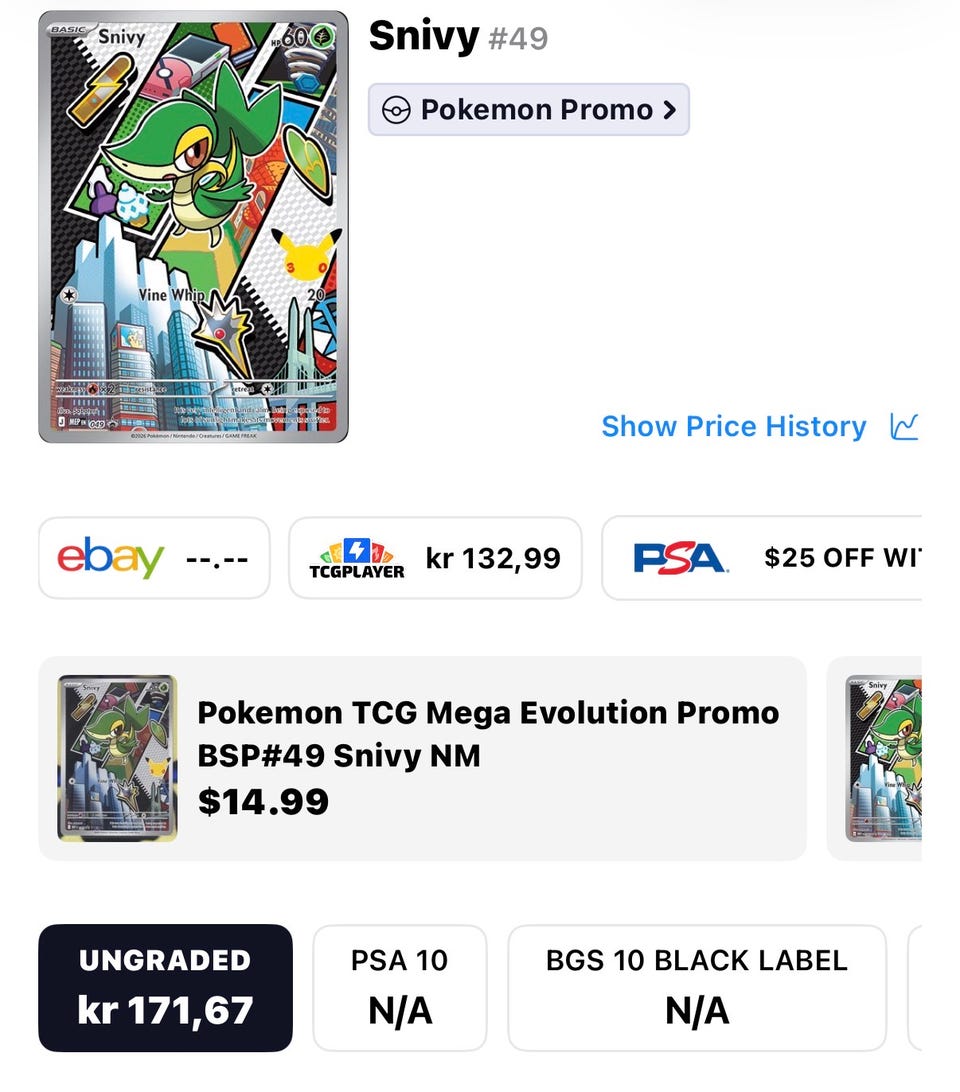Open the $25 OFF PSA promotion
The height and width of the screenshot is (1092, 960).
(x=842, y=558)
